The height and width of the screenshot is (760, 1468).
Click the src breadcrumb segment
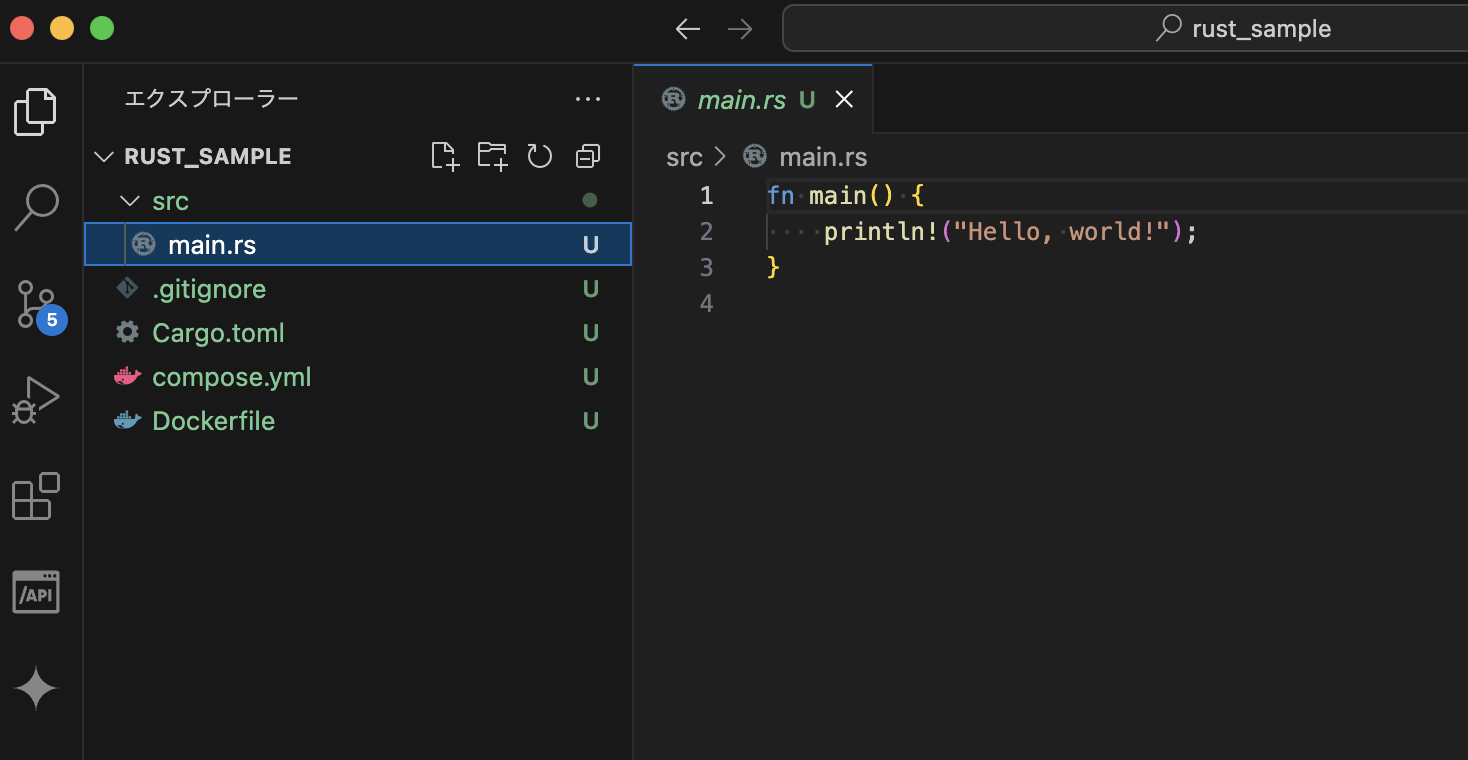(684, 157)
